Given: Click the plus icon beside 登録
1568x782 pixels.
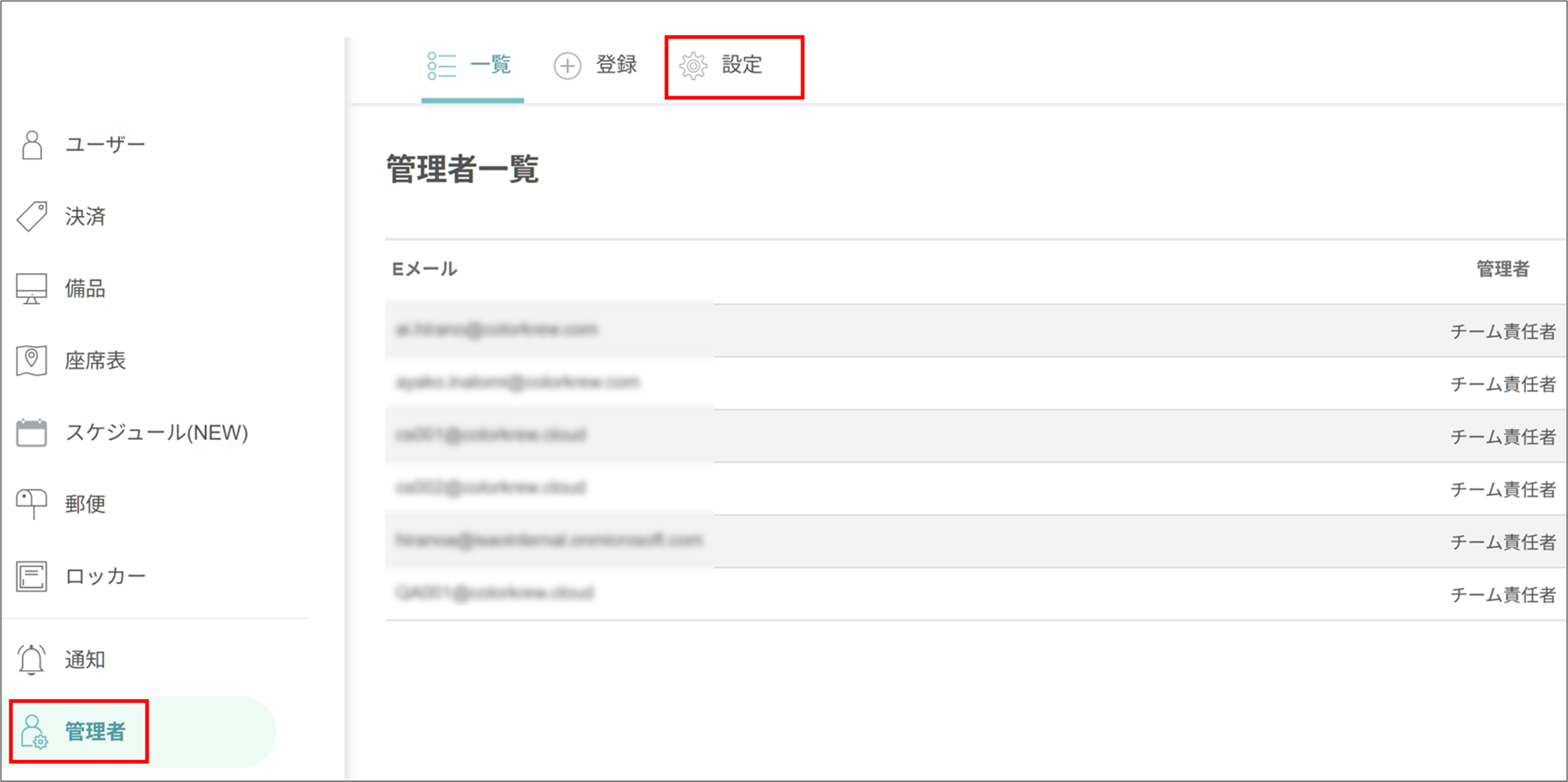Looking at the screenshot, I should pyautogui.click(x=567, y=66).
